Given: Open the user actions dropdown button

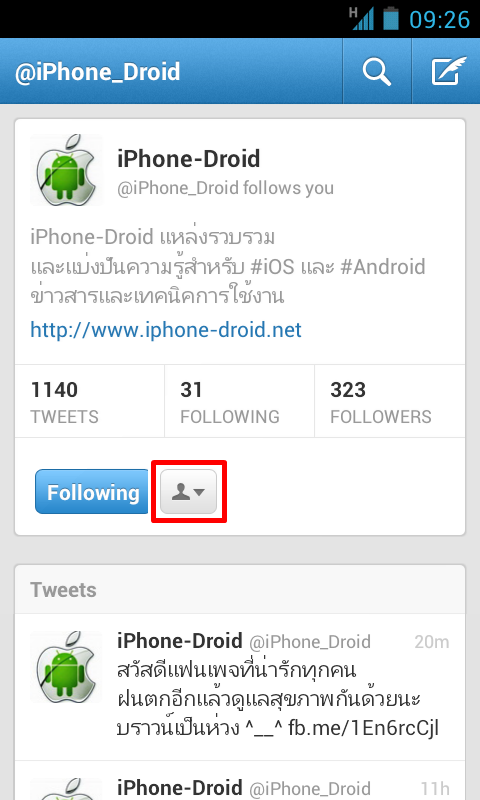Looking at the screenshot, I should pyautogui.click(x=188, y=492).
